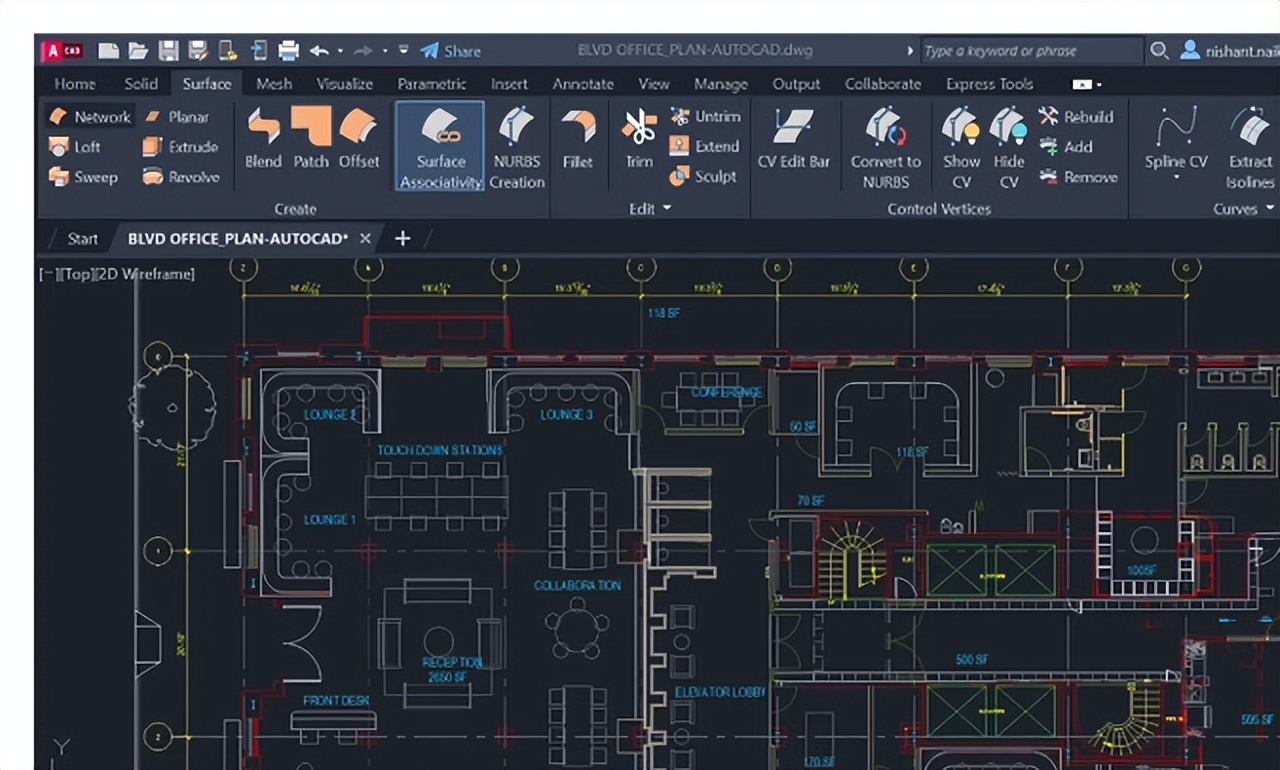This screenshot has height=770, width=1280.
Task: Select the Loft surface tool
Action: [x=75, y=147]
